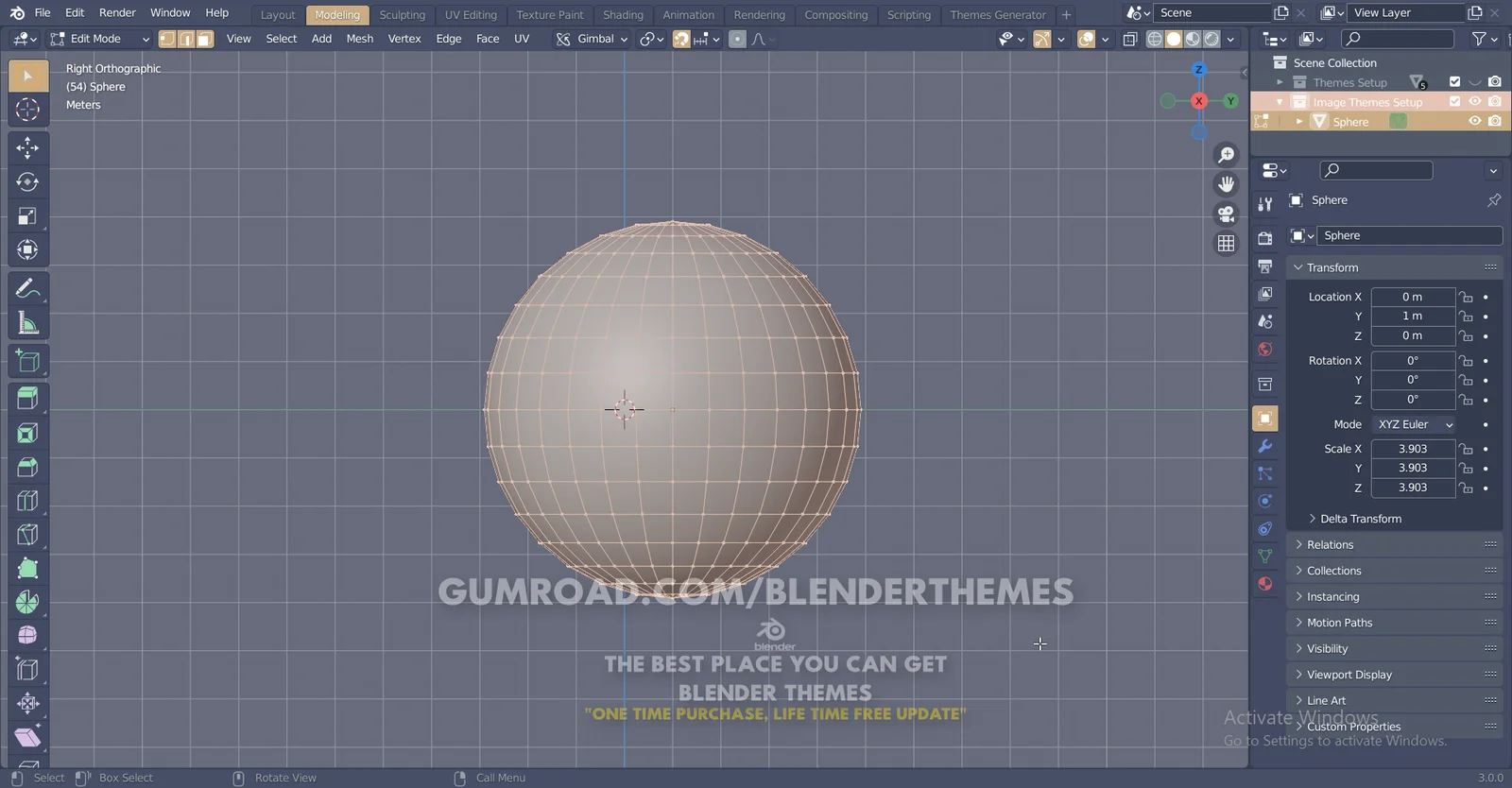This screenshot has height=788, width=1512.
Task: Open the Select menu in viewport header
Action: pos(282,39)
